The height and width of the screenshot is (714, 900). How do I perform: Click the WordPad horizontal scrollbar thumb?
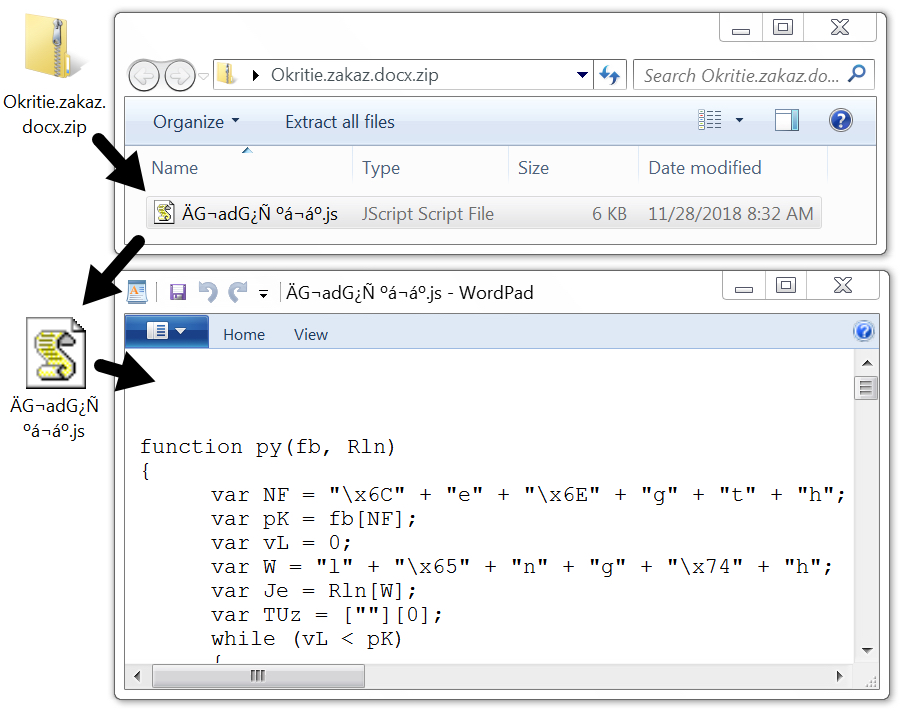coord(258,676)
